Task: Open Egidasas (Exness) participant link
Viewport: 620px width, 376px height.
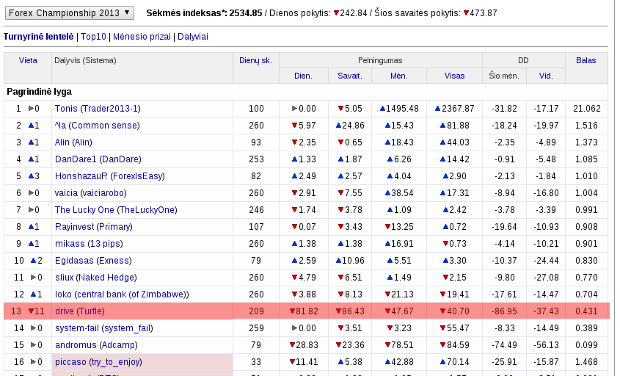Action: pyautogui.click(x=93, y=261)
